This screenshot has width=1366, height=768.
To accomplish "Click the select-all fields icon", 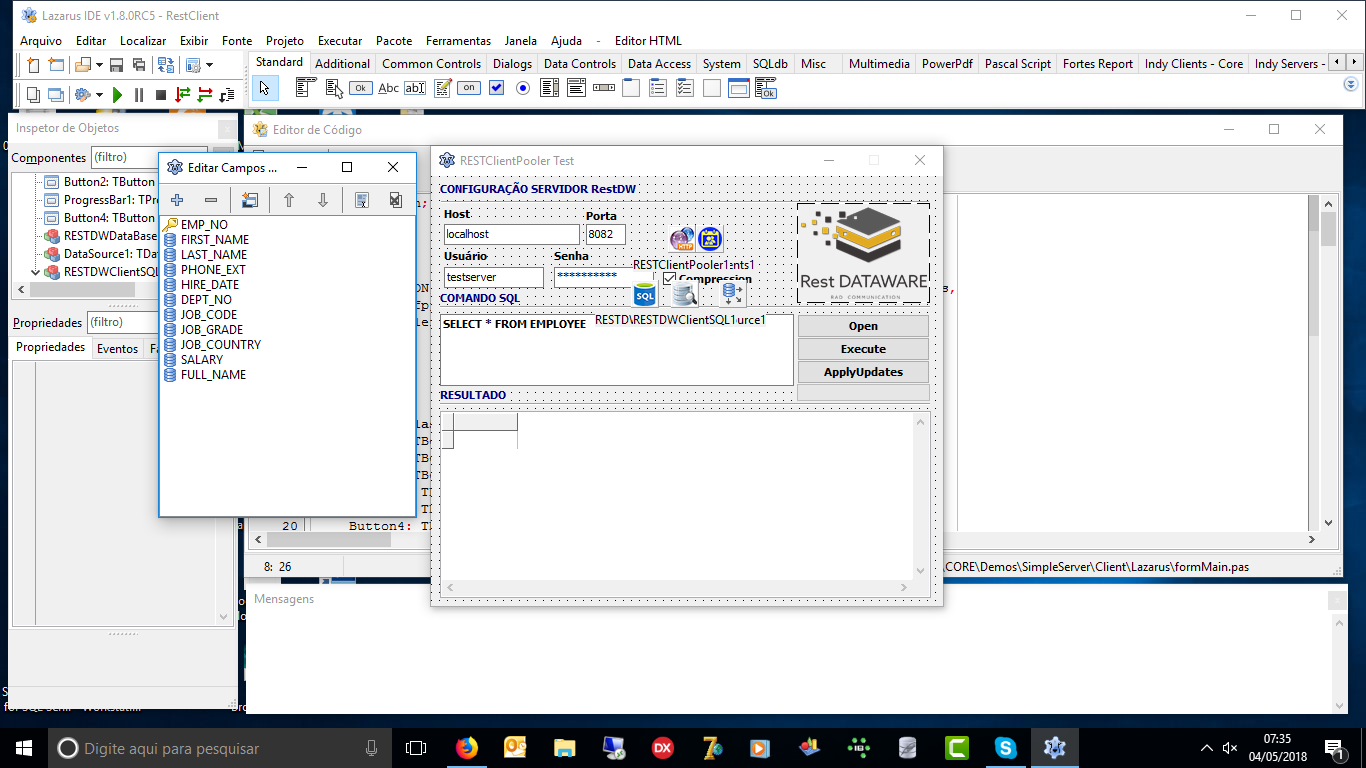I will 362,200.
